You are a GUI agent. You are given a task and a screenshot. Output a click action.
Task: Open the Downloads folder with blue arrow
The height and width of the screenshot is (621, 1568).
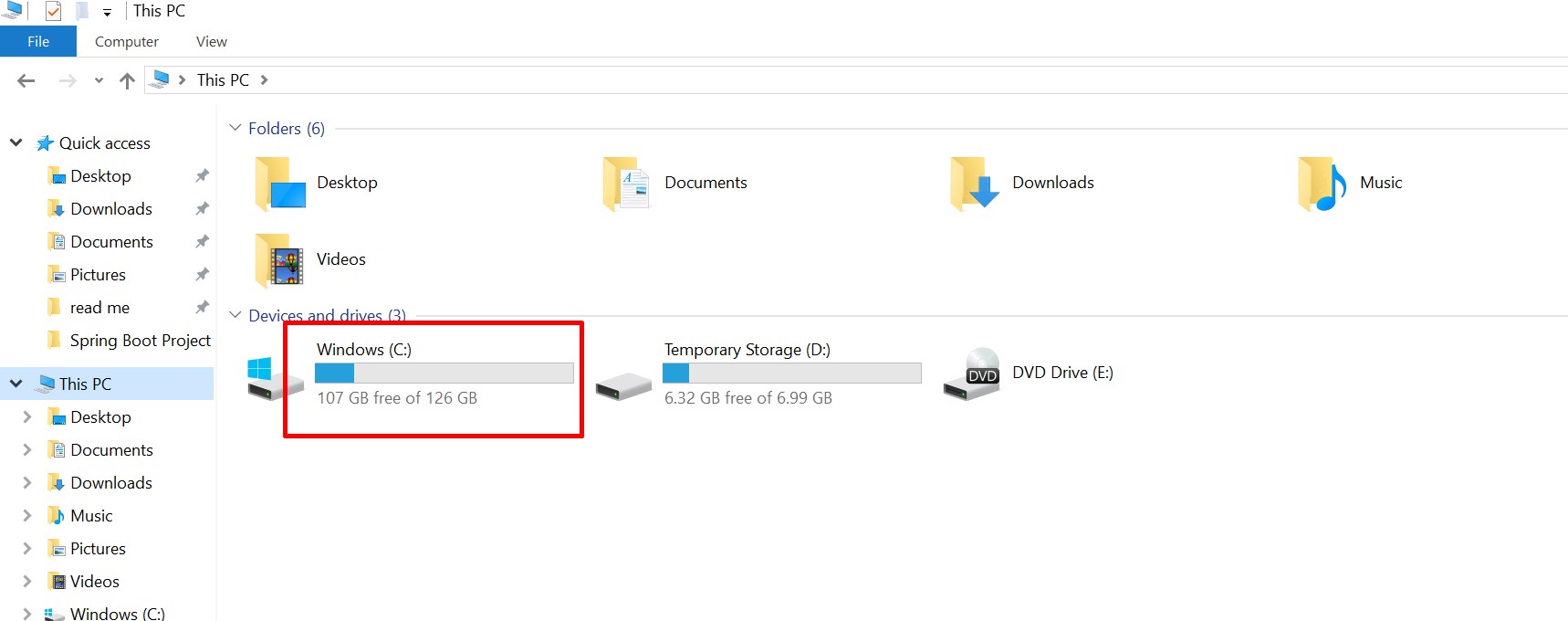click(x=974, y=183)
